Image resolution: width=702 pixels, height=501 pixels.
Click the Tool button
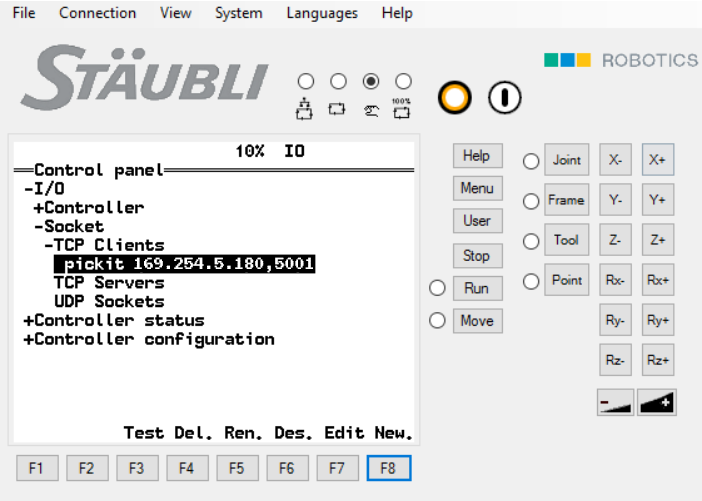566,240
